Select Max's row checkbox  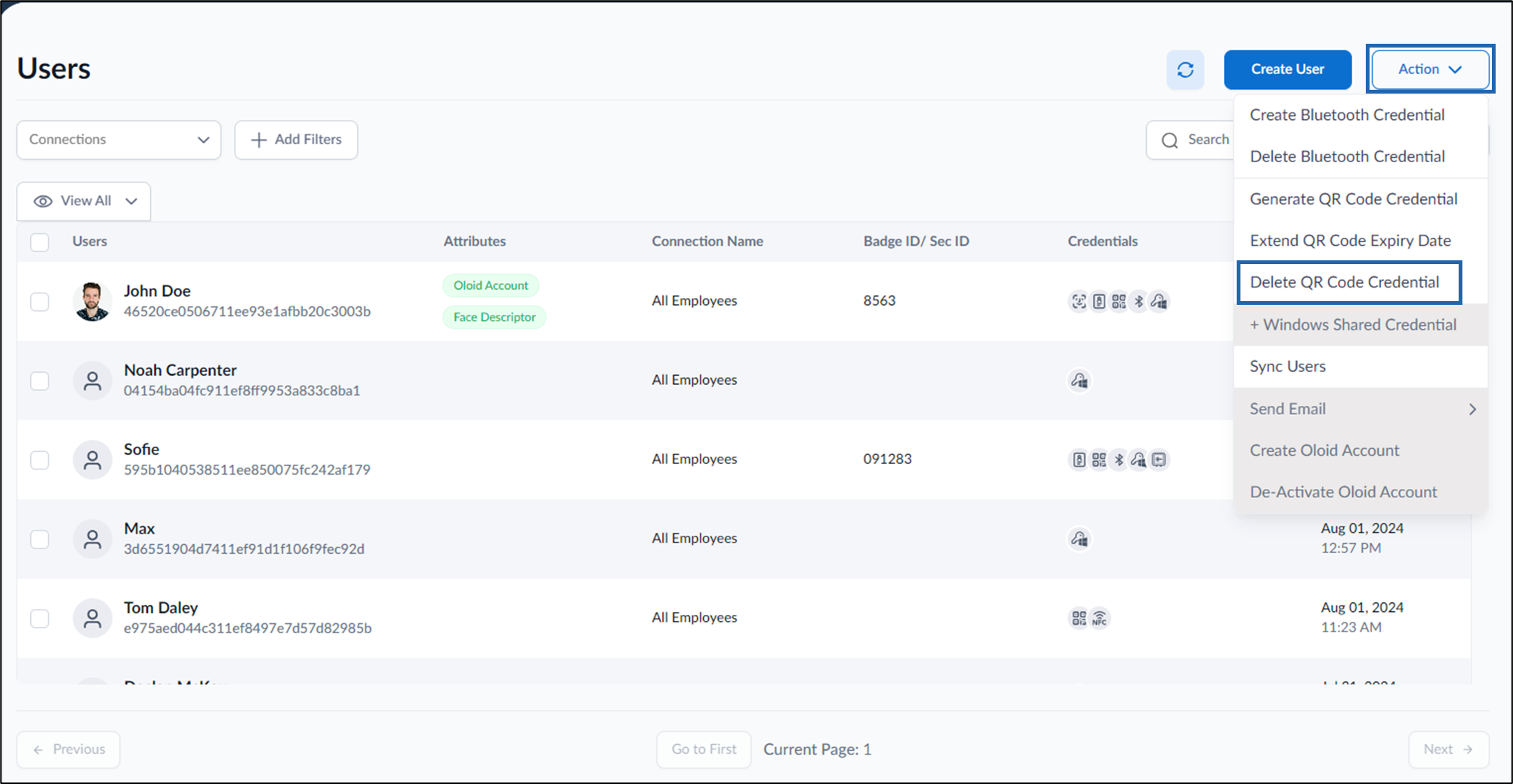point(40,540)
